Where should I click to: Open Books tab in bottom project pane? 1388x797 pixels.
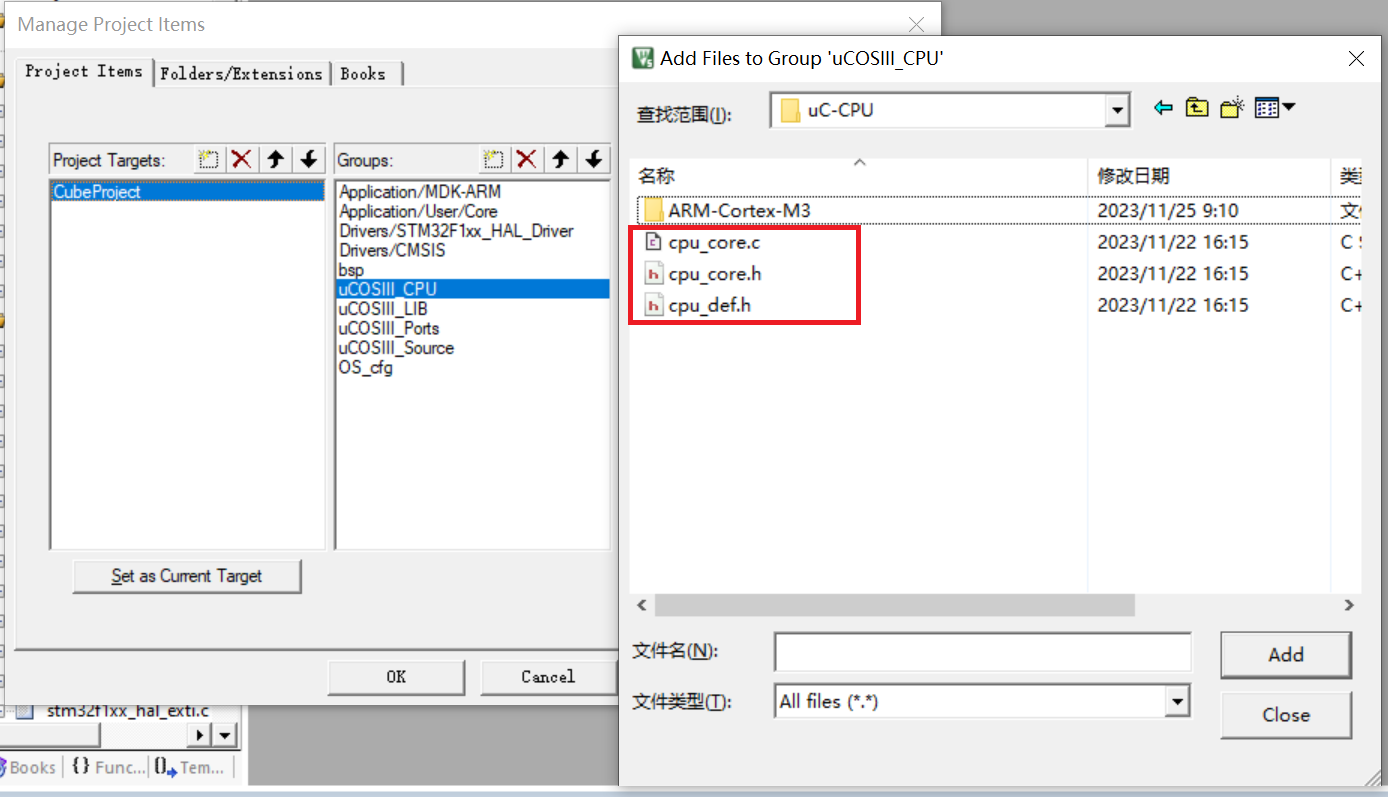tap(29, 767)
